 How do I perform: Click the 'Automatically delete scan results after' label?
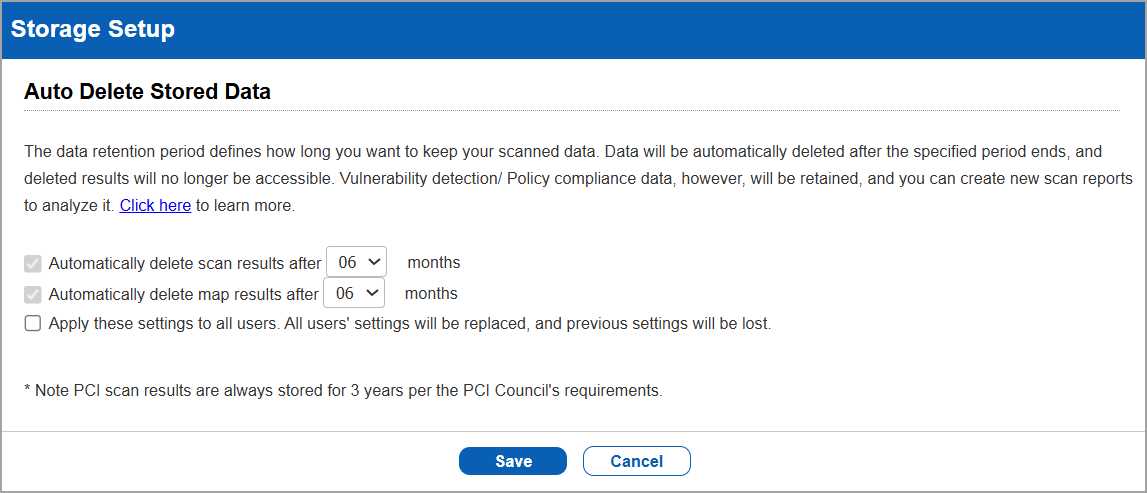click(184, 264)
